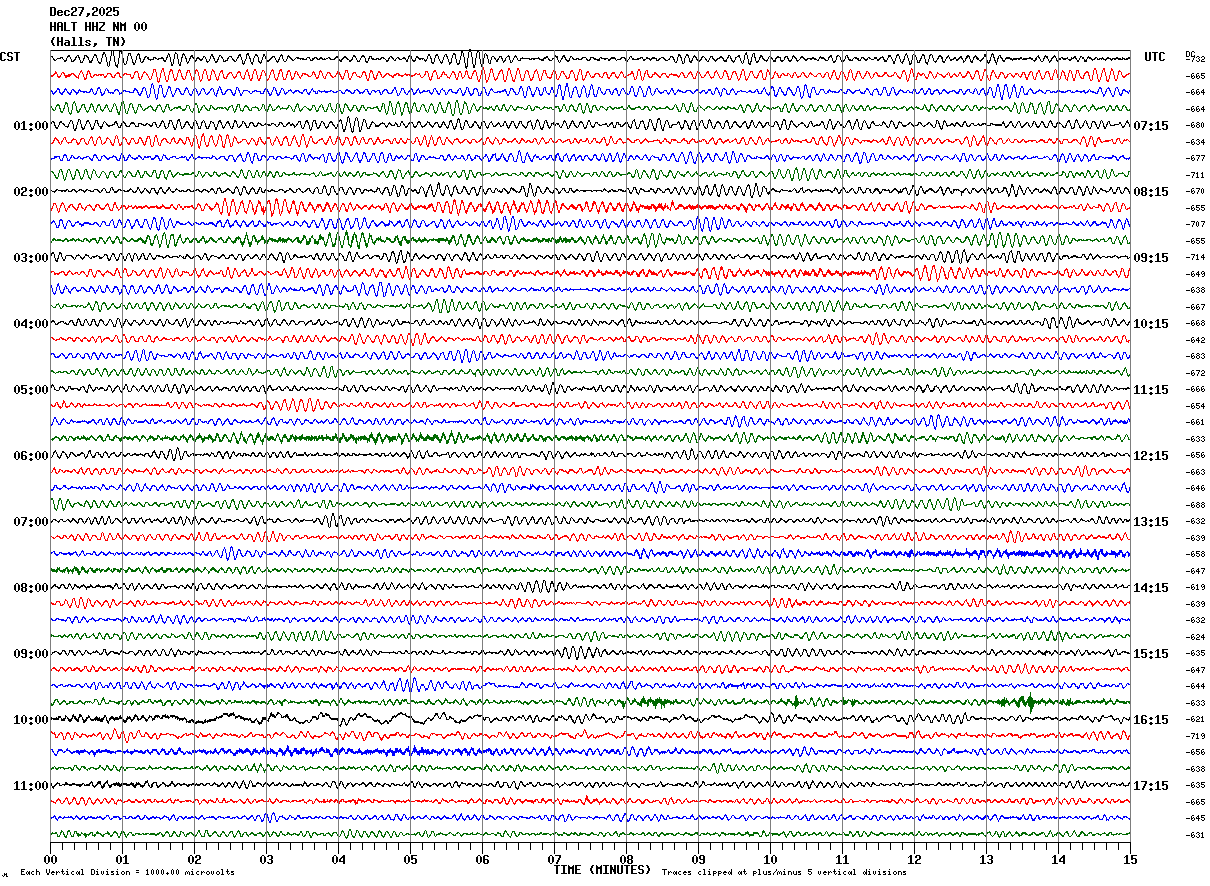Select the 15:15 UTC time label

coord(1151,654)
